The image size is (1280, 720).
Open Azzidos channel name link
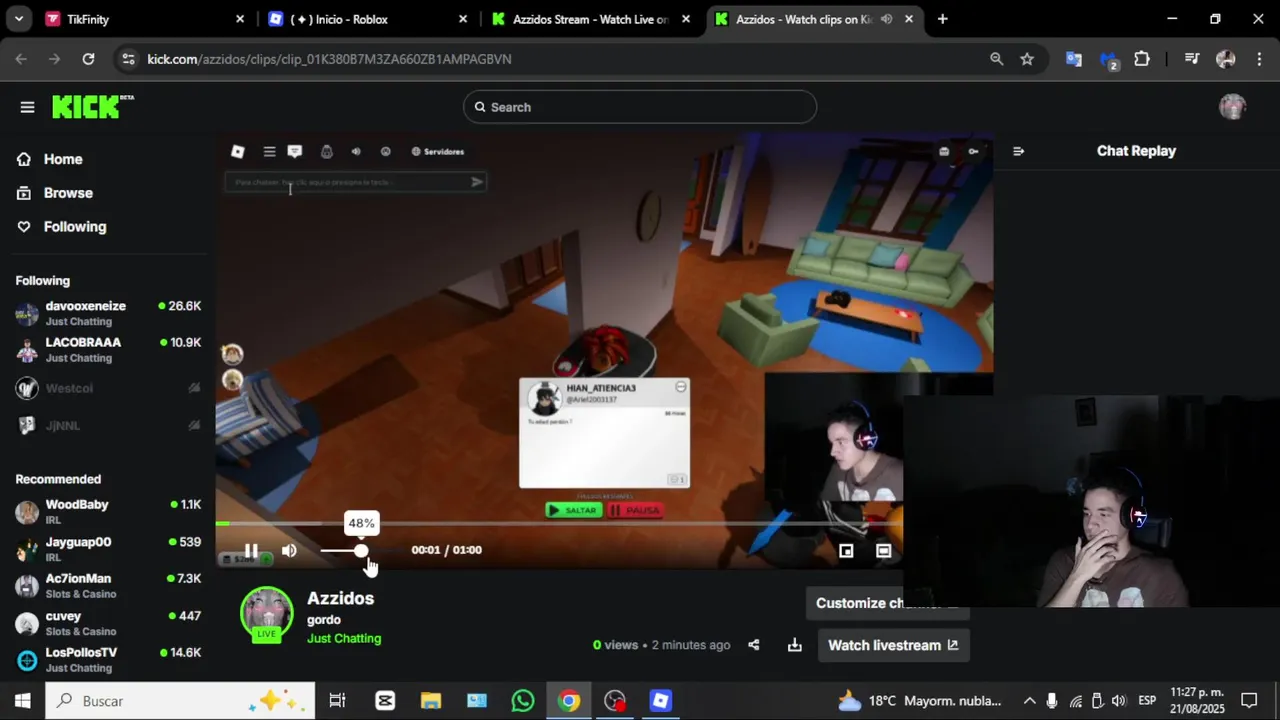340,598
